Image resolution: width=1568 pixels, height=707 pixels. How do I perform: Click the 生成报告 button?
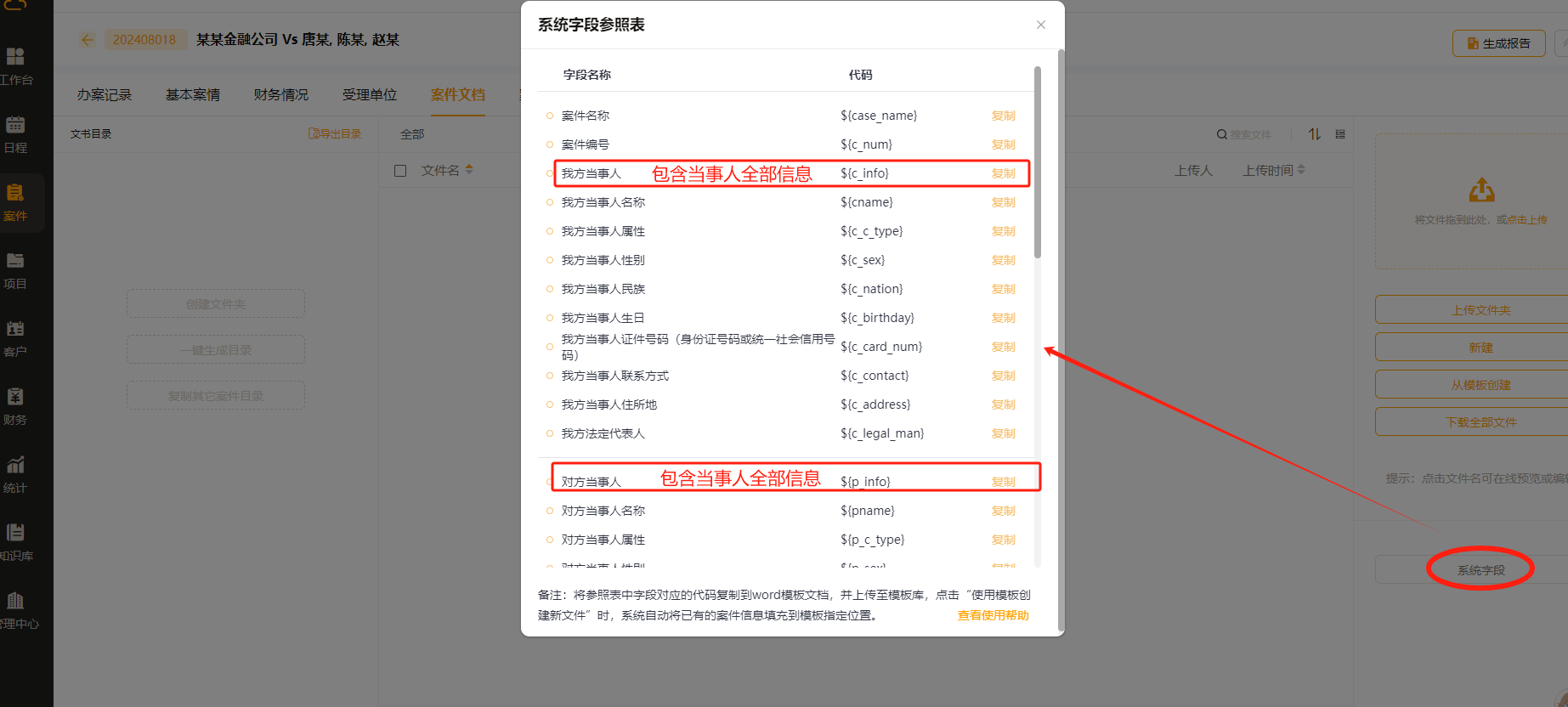[x=1497, y=43]
